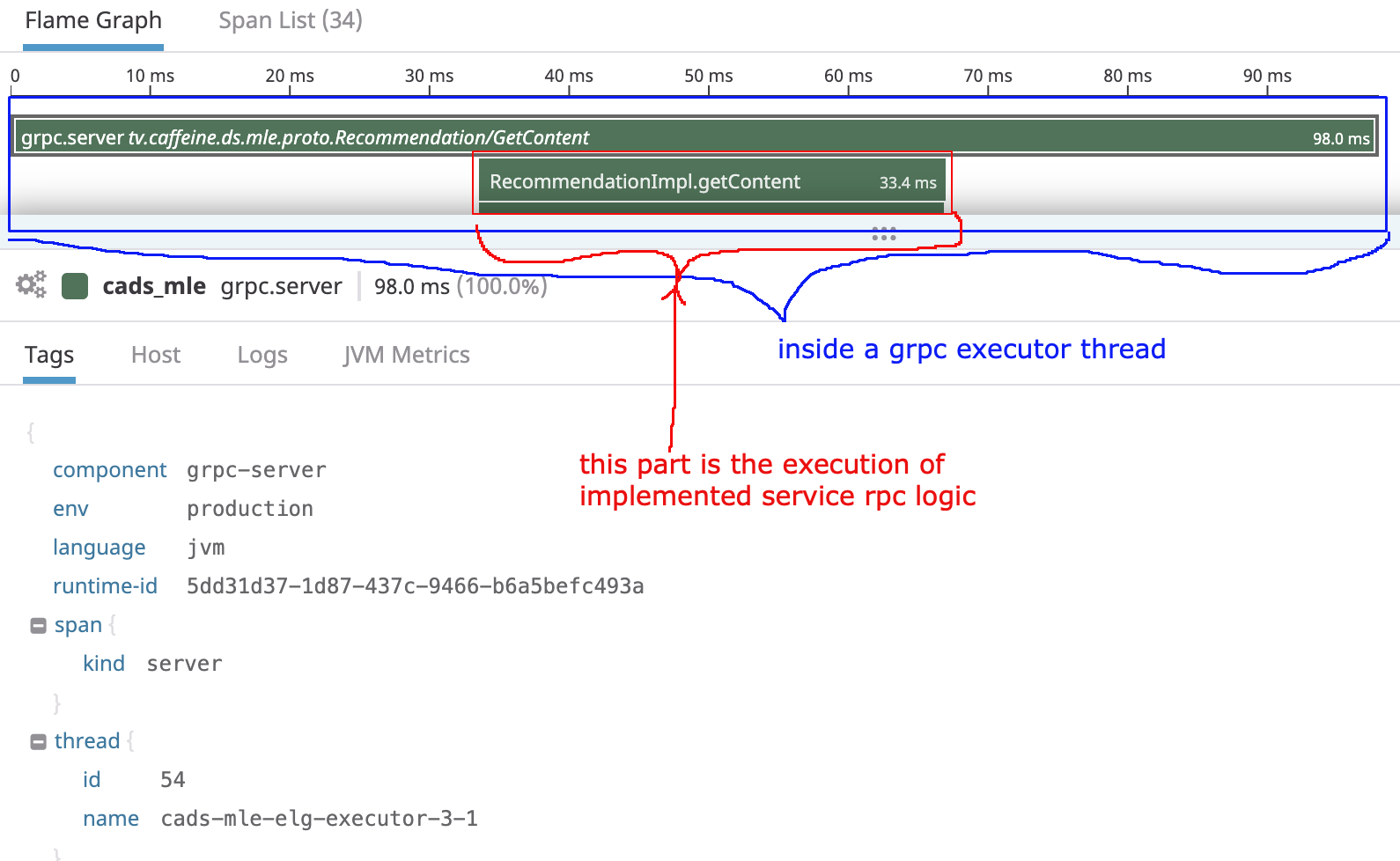Click the runtime-id value 5dd31d37-1d87
The image size is (1400, 861).
416,586
